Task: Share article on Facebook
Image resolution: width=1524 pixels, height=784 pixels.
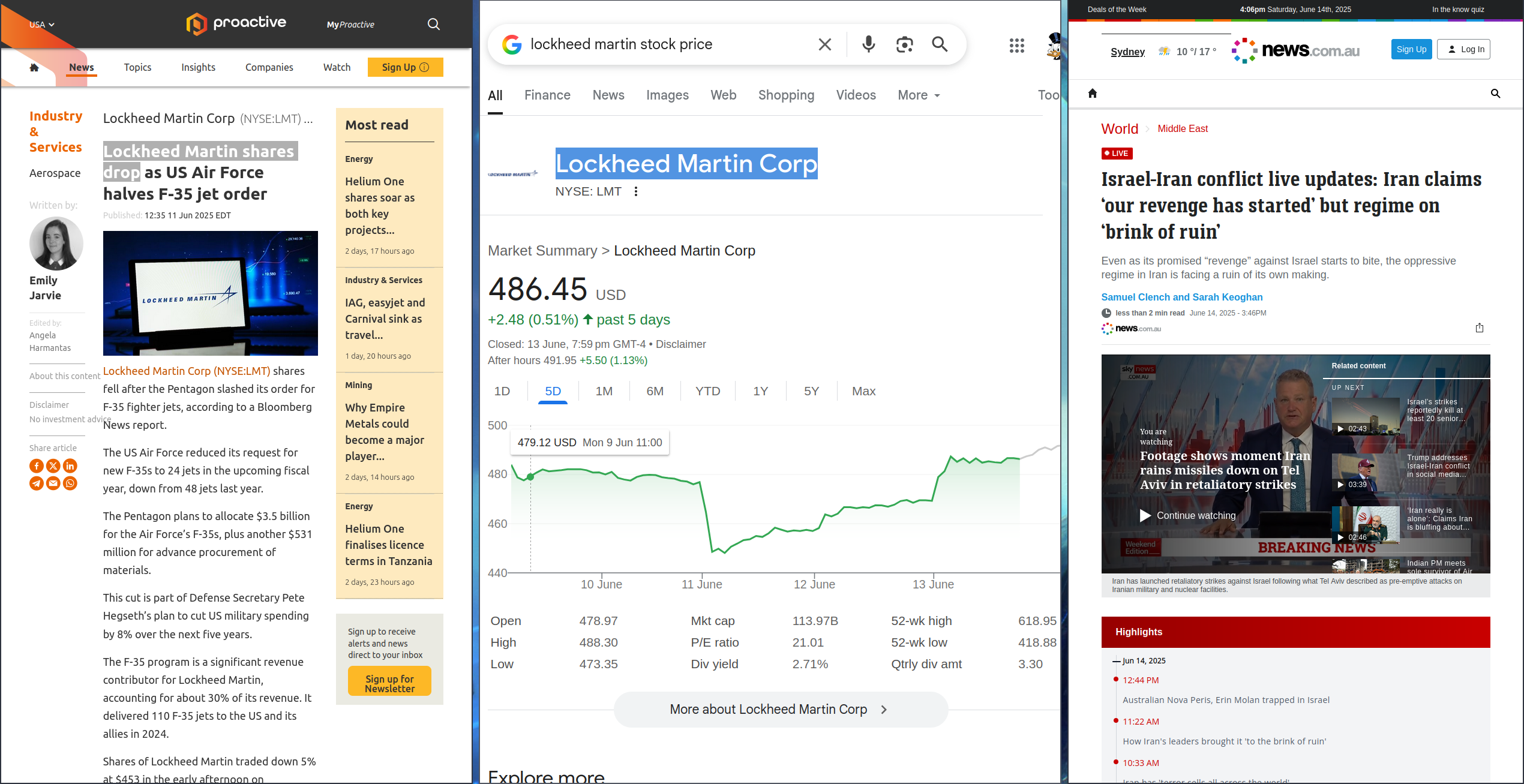Action: [x=37, y=466]
